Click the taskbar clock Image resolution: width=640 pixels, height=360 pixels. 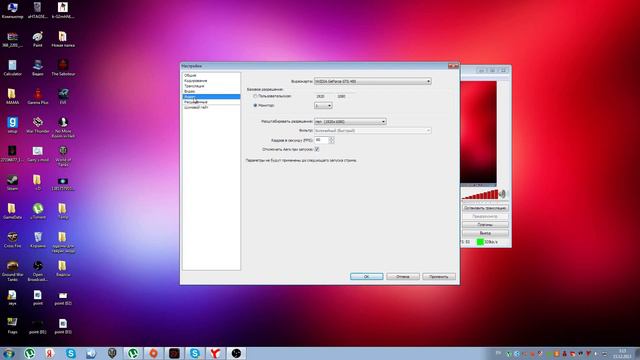pos(622,353)
